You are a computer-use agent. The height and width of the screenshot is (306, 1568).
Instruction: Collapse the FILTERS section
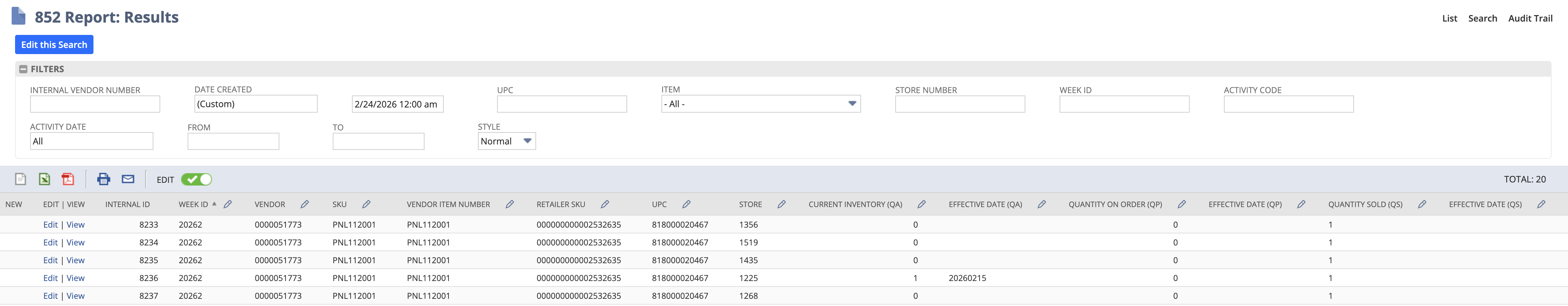click(x=23, y=69)
